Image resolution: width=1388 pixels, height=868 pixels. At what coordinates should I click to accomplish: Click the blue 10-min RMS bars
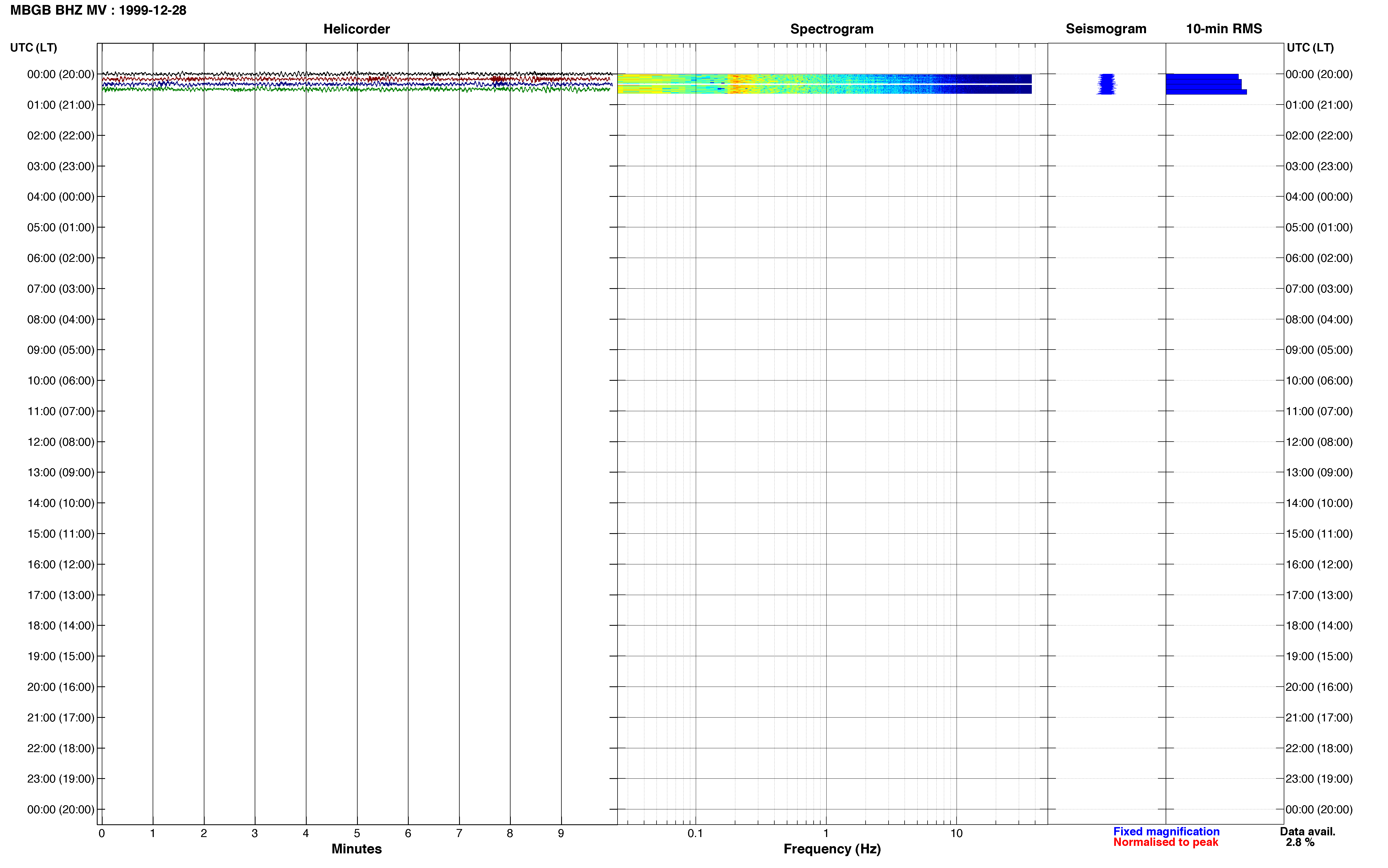[1205, 84]
